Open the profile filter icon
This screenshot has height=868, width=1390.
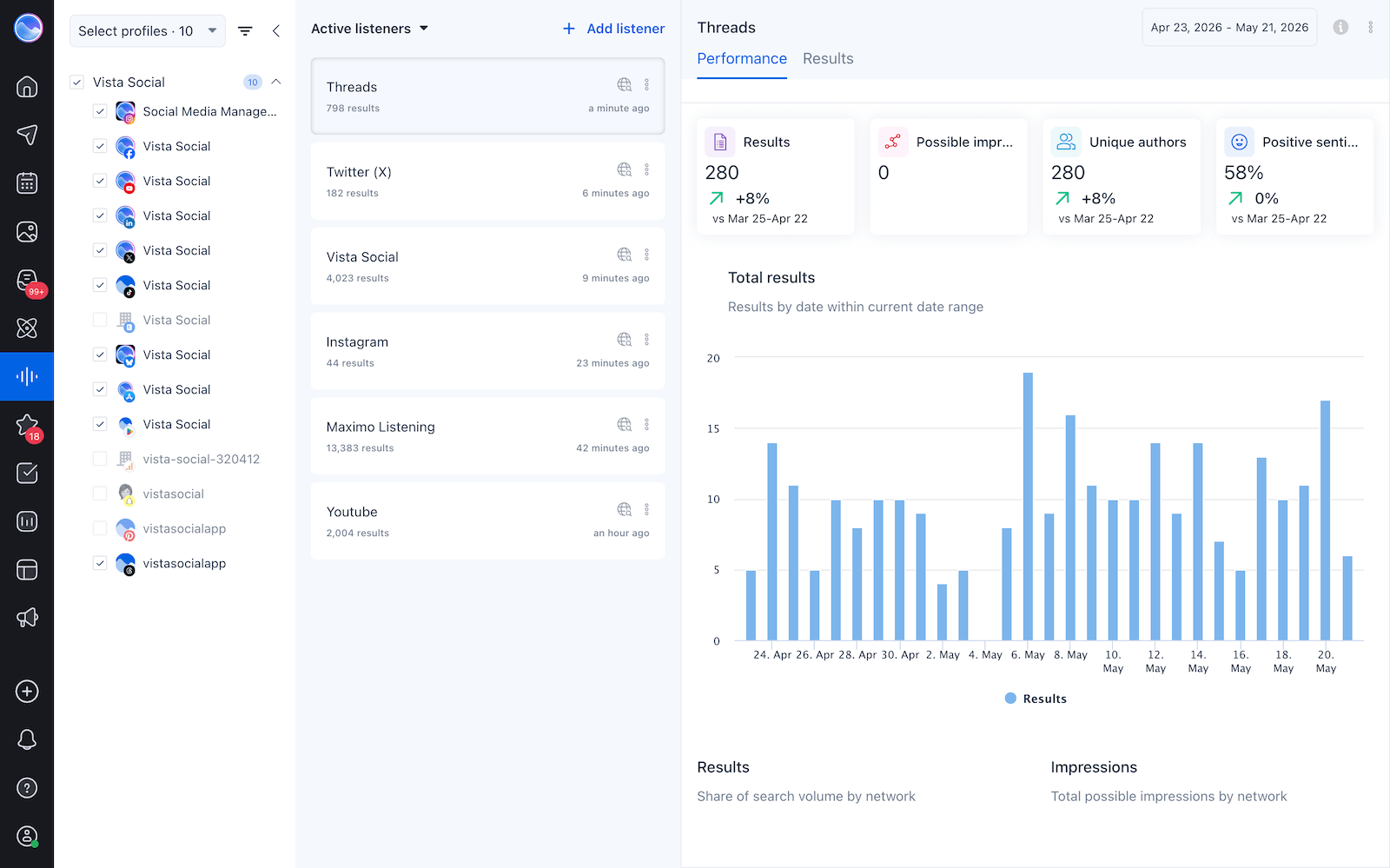coord(245,31)
